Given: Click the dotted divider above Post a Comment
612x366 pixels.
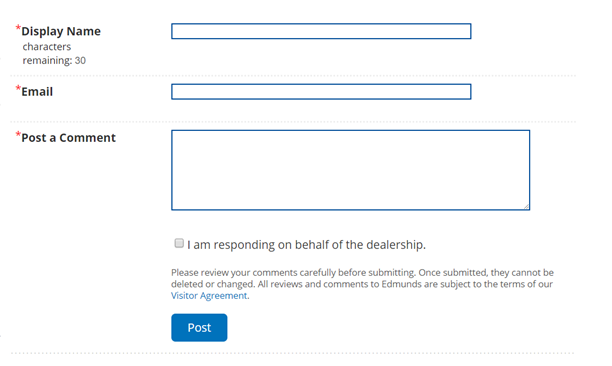Looking at the screenshot, I should click(x=293, y=122).
